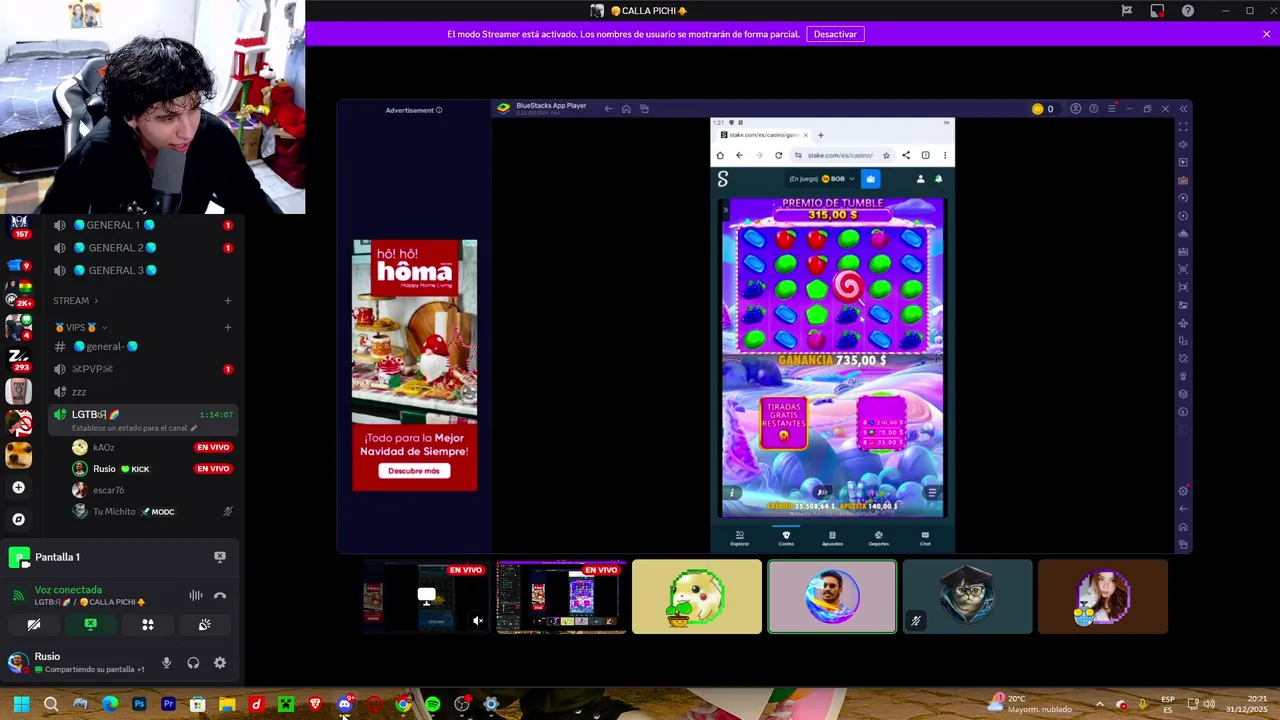Open BlueStacks coin balance
Image resolution: width=1280 pixels, height=720 pixels.
[1043, 109]
